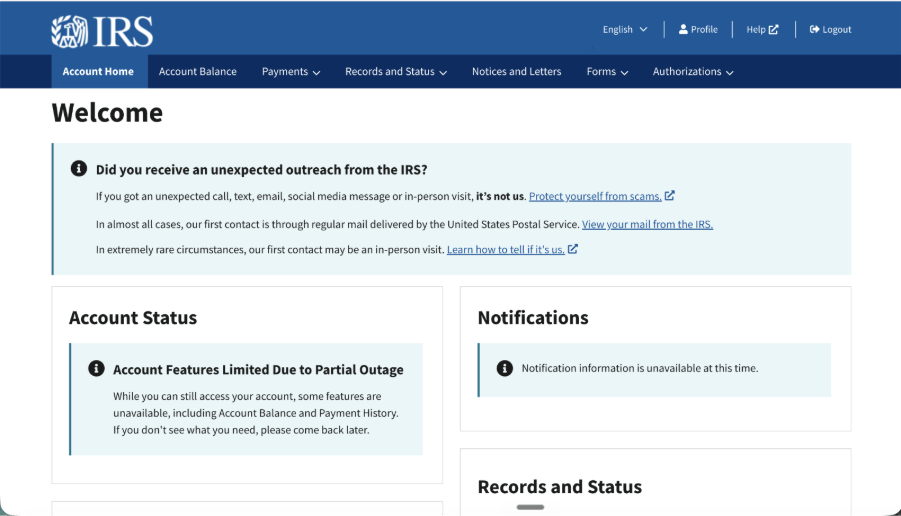Click external icon after 'Protect yourself from scams'
The height and width of the screenshot is (516, 901).
tap(669, 195)
